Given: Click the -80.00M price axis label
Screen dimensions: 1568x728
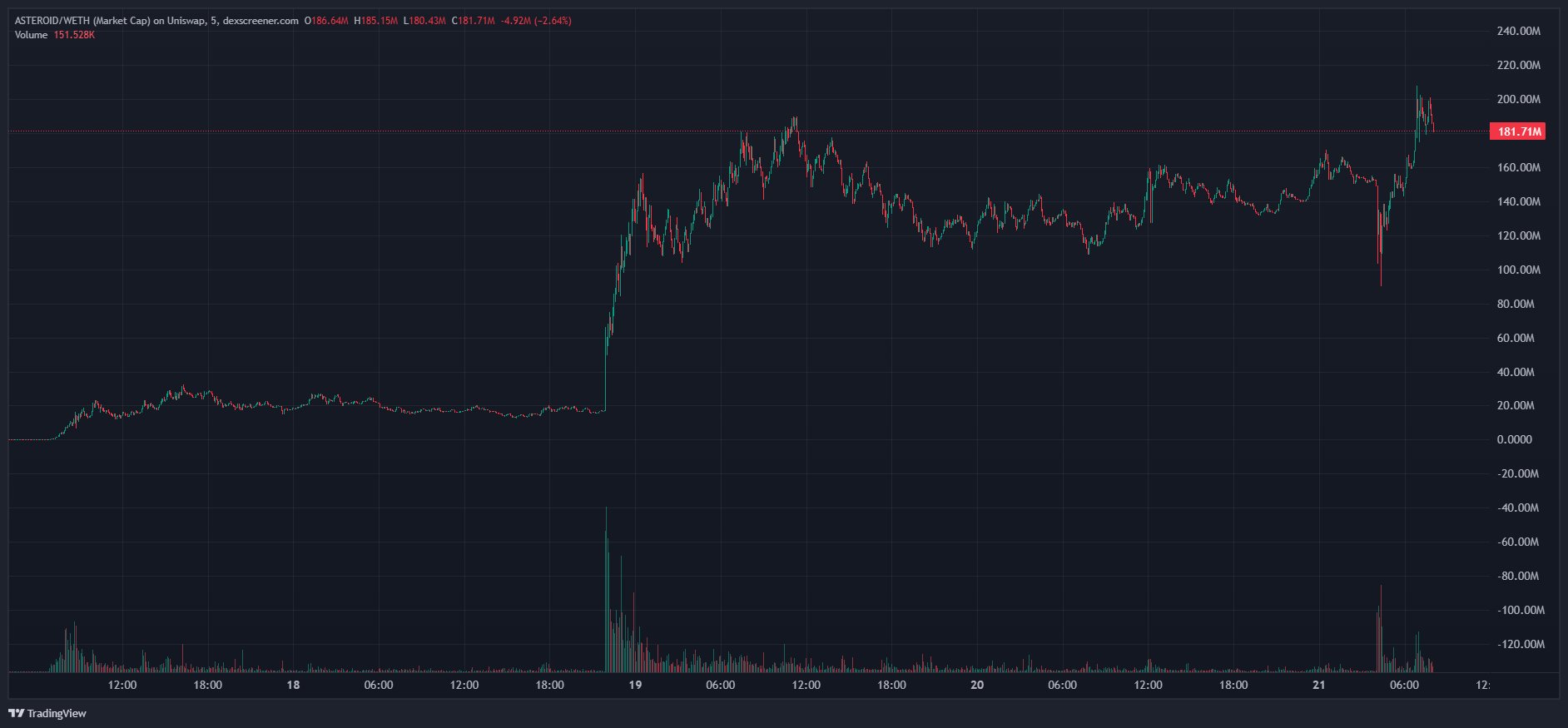Looking at the screenshot, I should point(1517,576).
